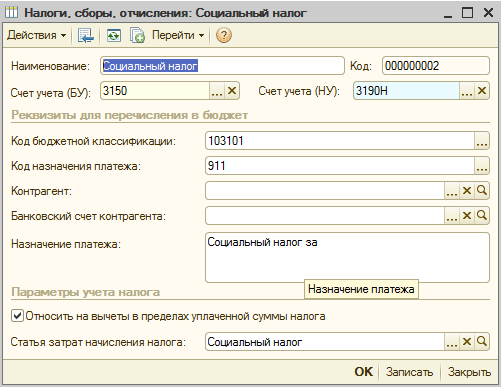Click the copy-new-item toolbar icon
Screen dimensions: 501x387
pos(137,35)
